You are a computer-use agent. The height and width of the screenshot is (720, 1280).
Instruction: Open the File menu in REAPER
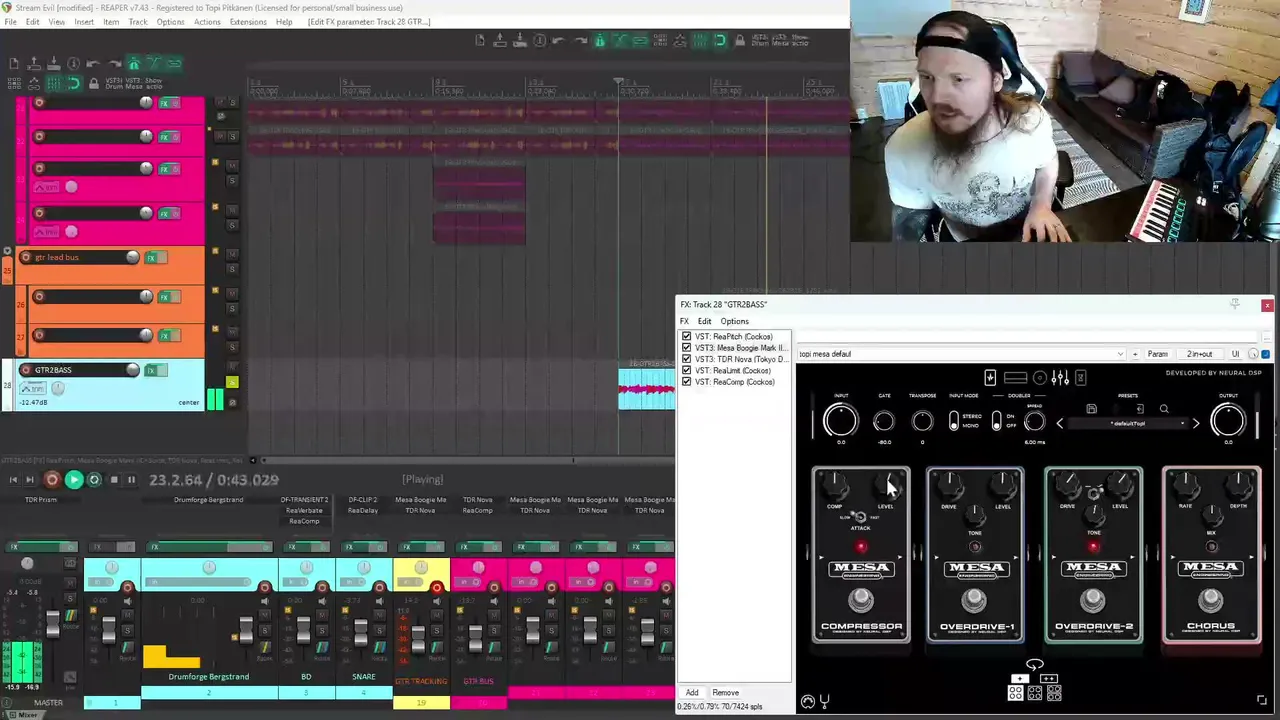pyautogui.click(x=10, y=22)
